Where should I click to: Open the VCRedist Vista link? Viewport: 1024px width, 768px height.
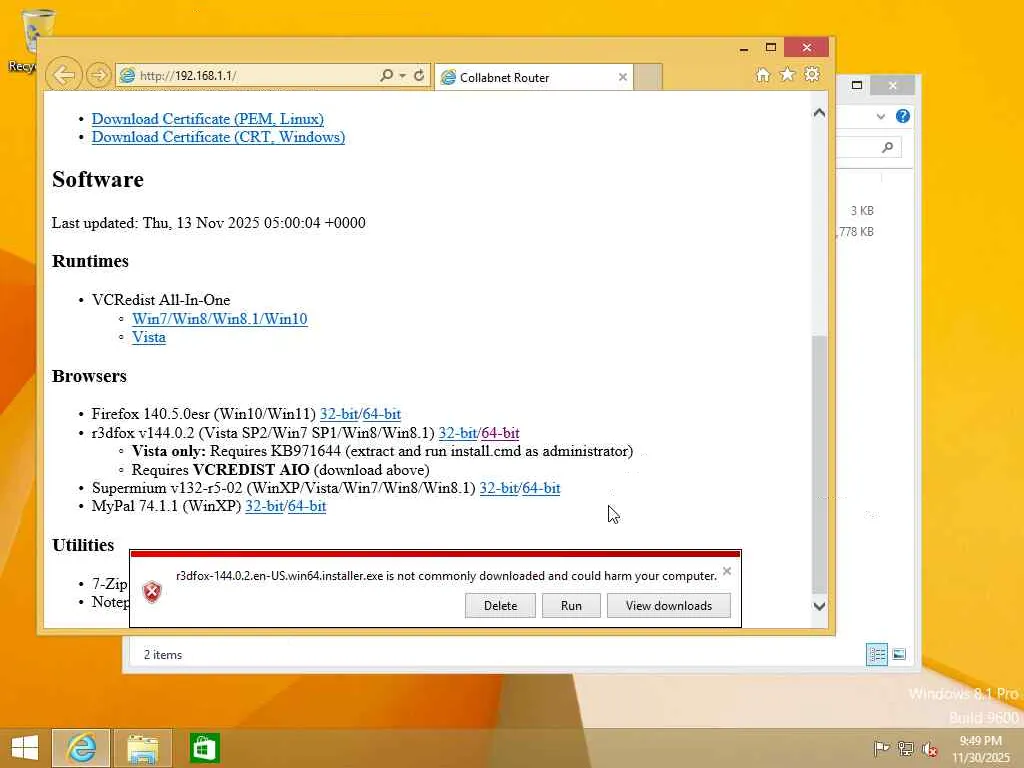[x=149, y=337]
